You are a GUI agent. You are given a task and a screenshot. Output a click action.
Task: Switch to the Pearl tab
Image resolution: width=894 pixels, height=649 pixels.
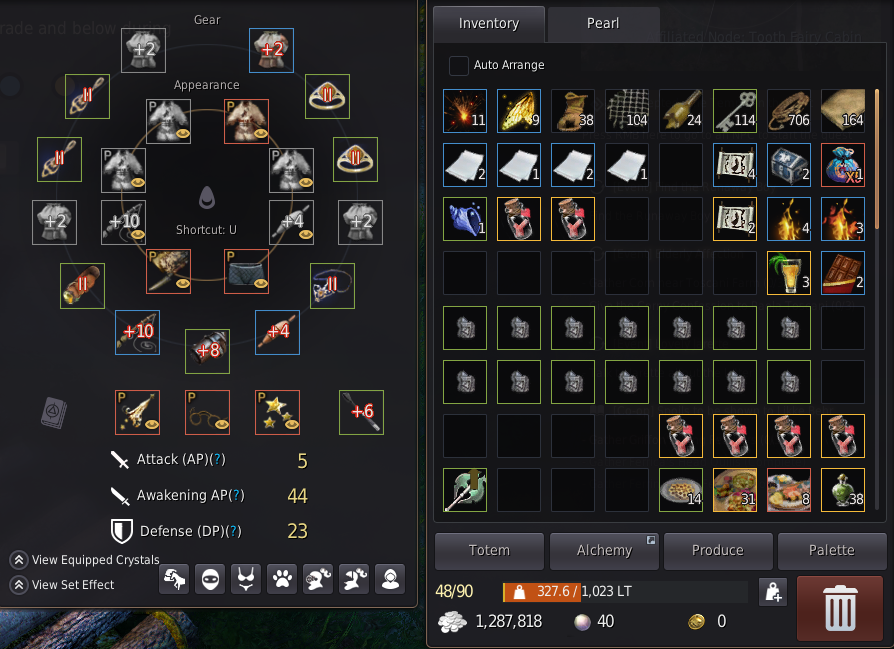[x=603, y=24]
